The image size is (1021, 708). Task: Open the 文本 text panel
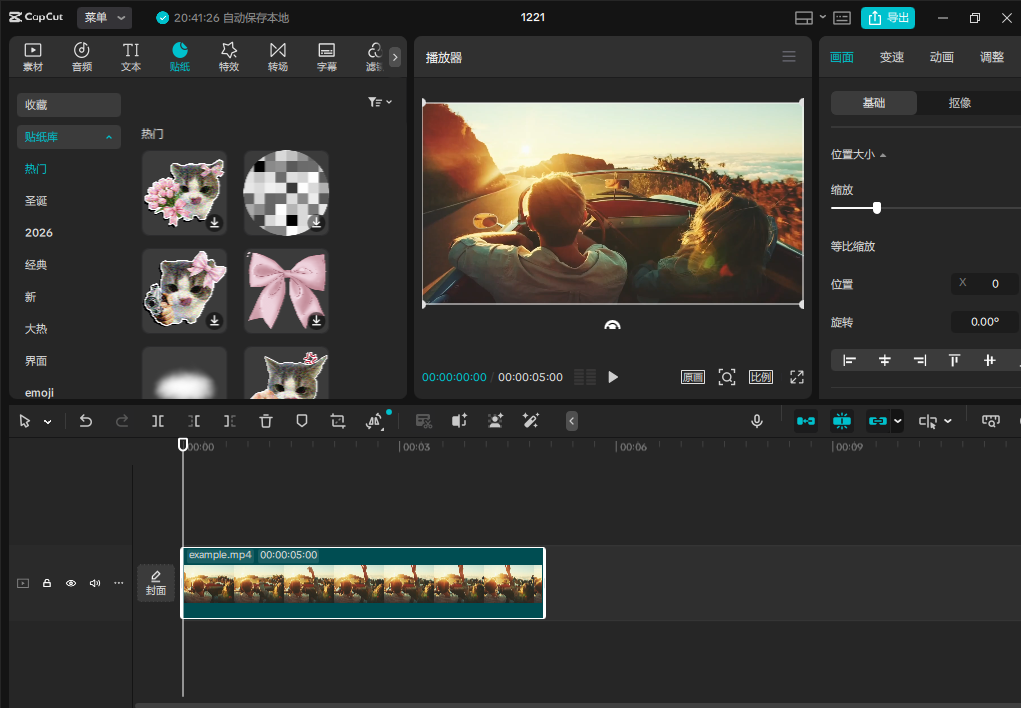click(x=131, y=57)
